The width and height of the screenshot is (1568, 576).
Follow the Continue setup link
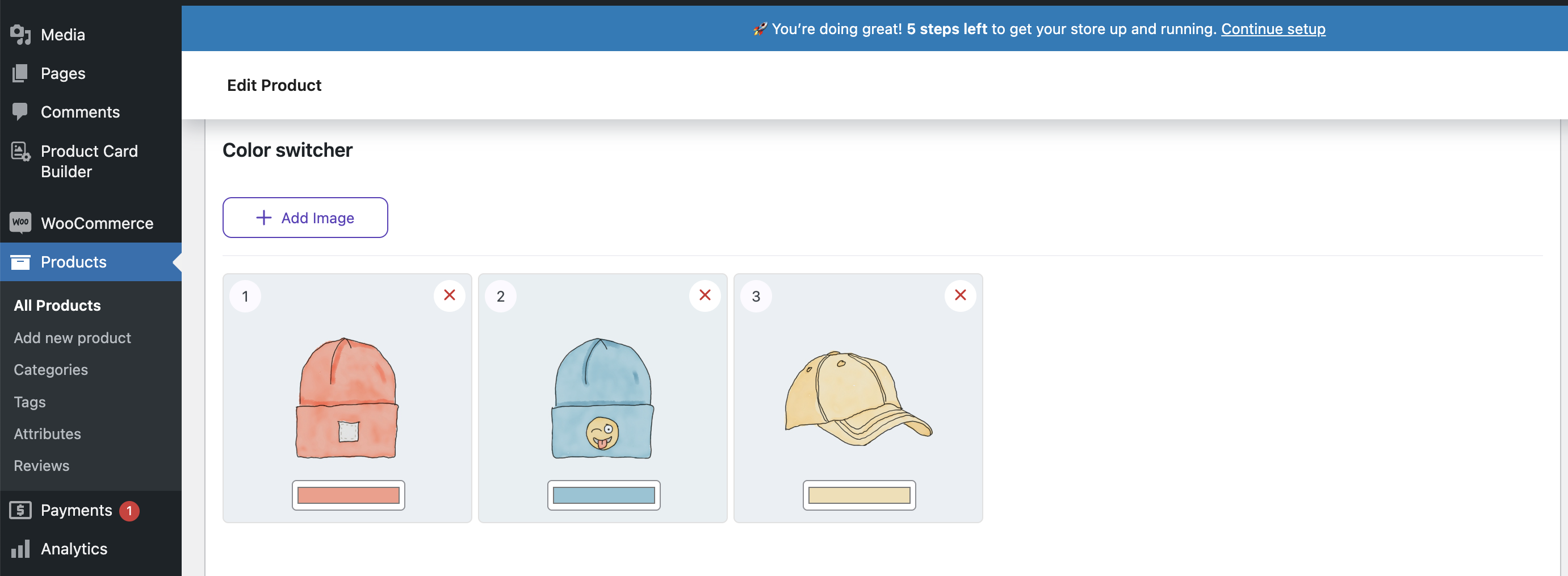pyautogui.click(x=1273, y=28)
